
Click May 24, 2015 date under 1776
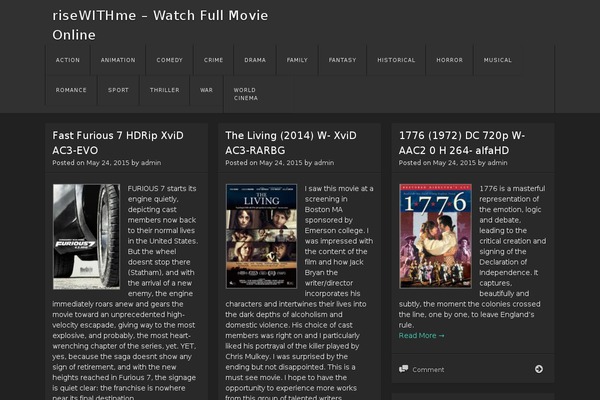coord(454,163)
